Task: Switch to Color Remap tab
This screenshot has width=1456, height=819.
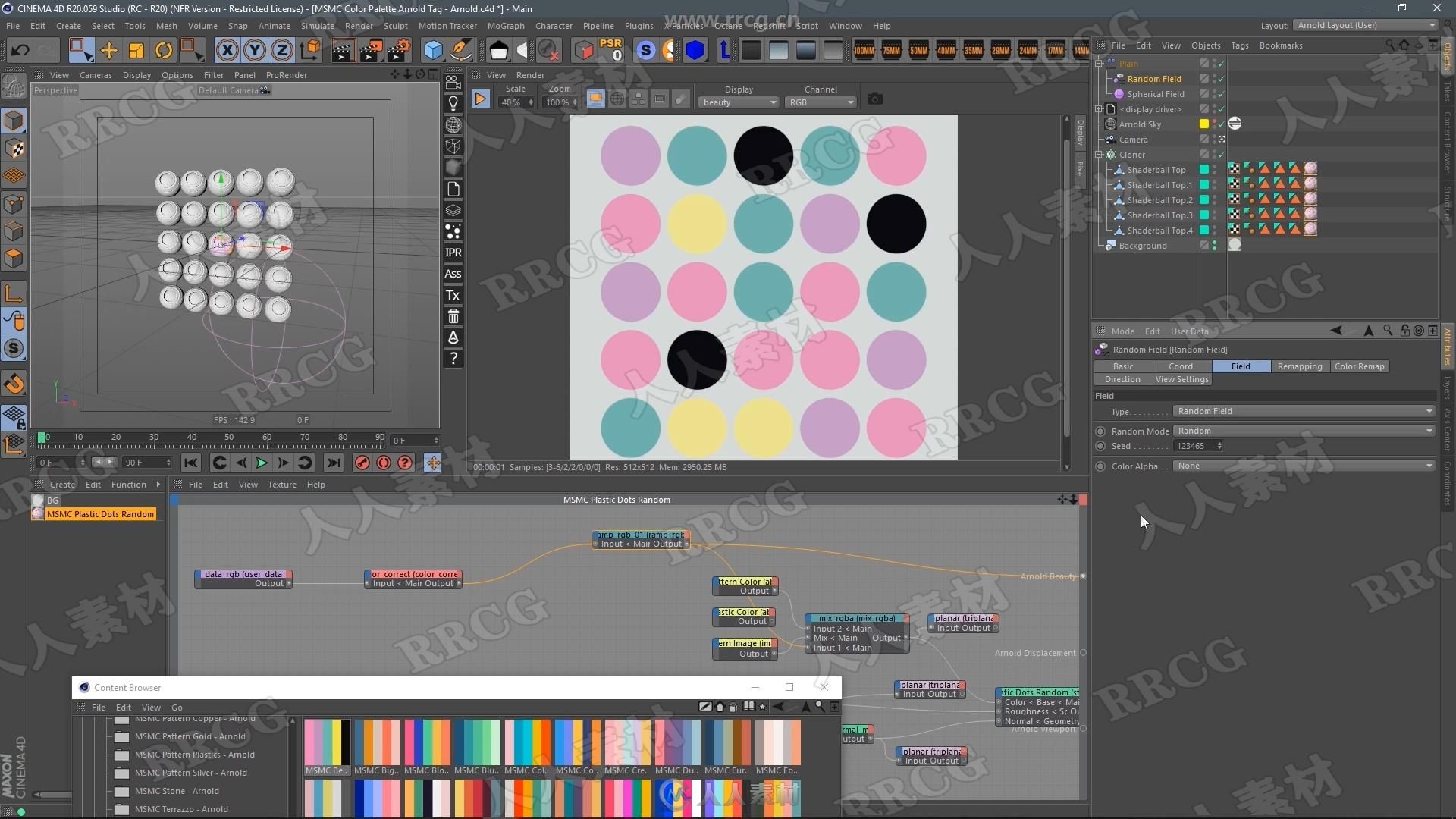Action: 1359,366
